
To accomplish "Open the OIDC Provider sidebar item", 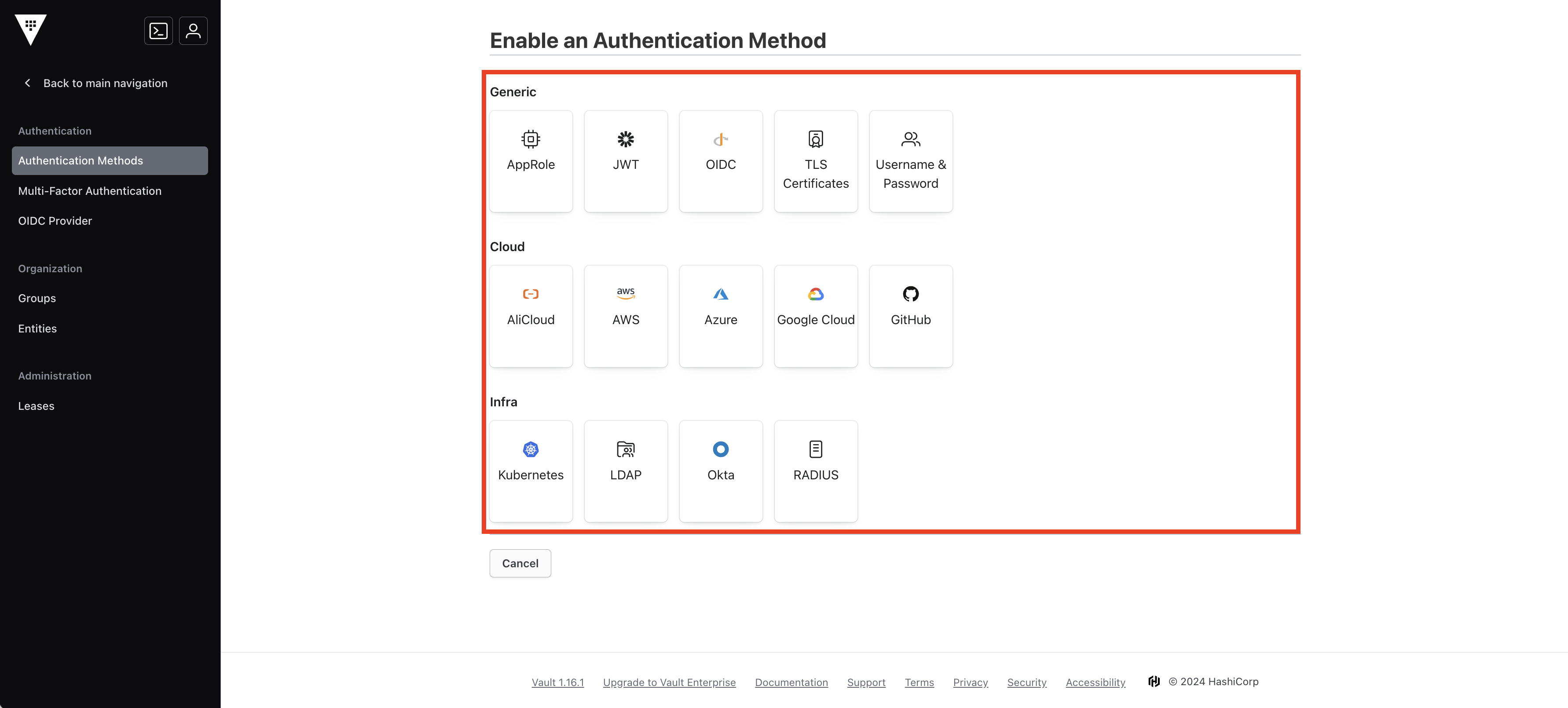I will tap(55, 221).
